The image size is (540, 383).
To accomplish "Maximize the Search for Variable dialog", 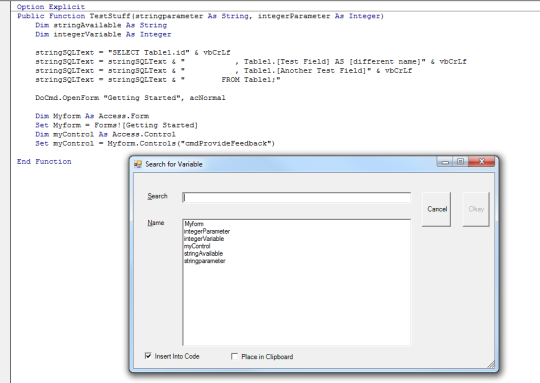I will click(460, 162).
